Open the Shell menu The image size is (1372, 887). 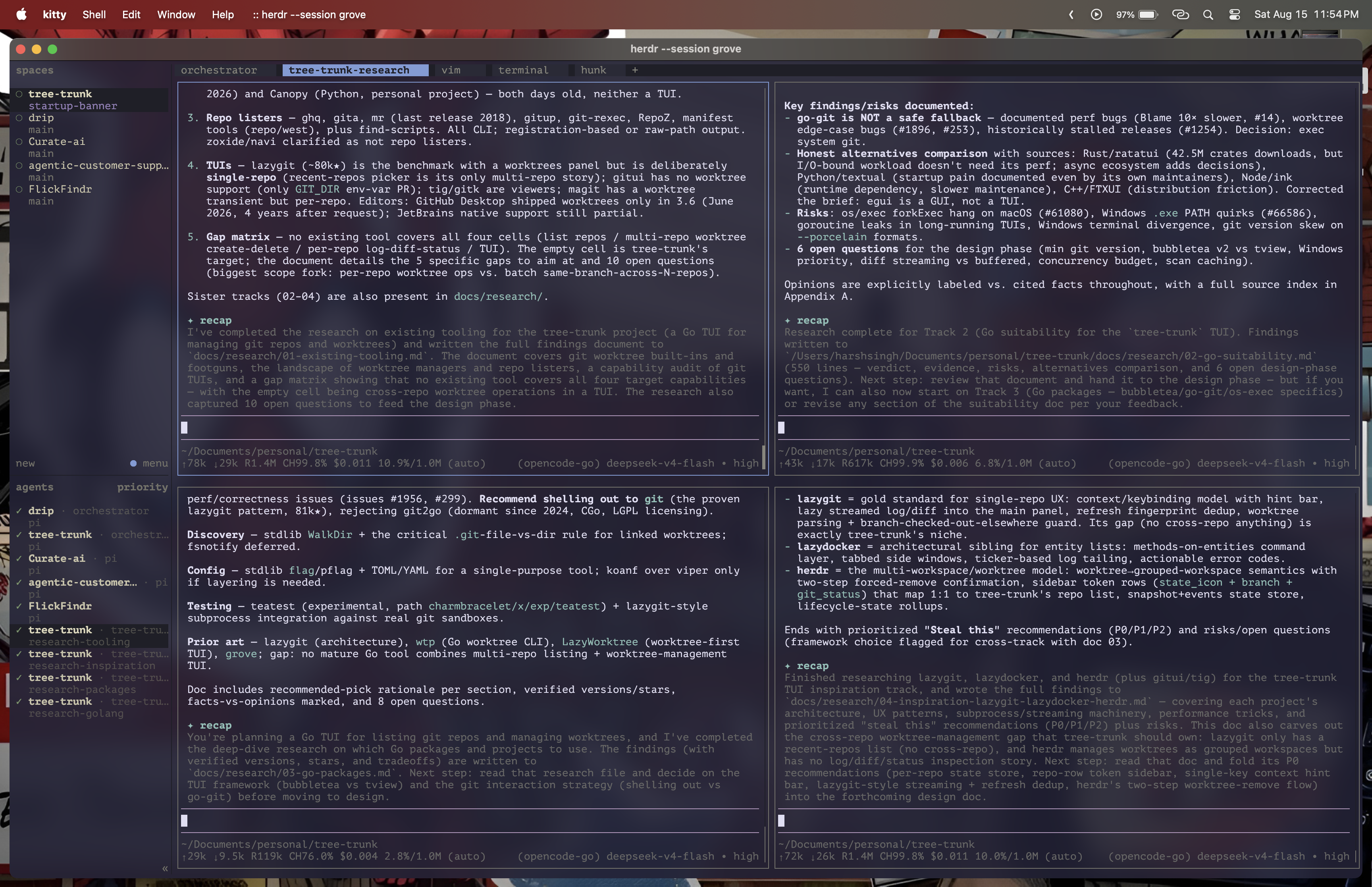point(94,14)
